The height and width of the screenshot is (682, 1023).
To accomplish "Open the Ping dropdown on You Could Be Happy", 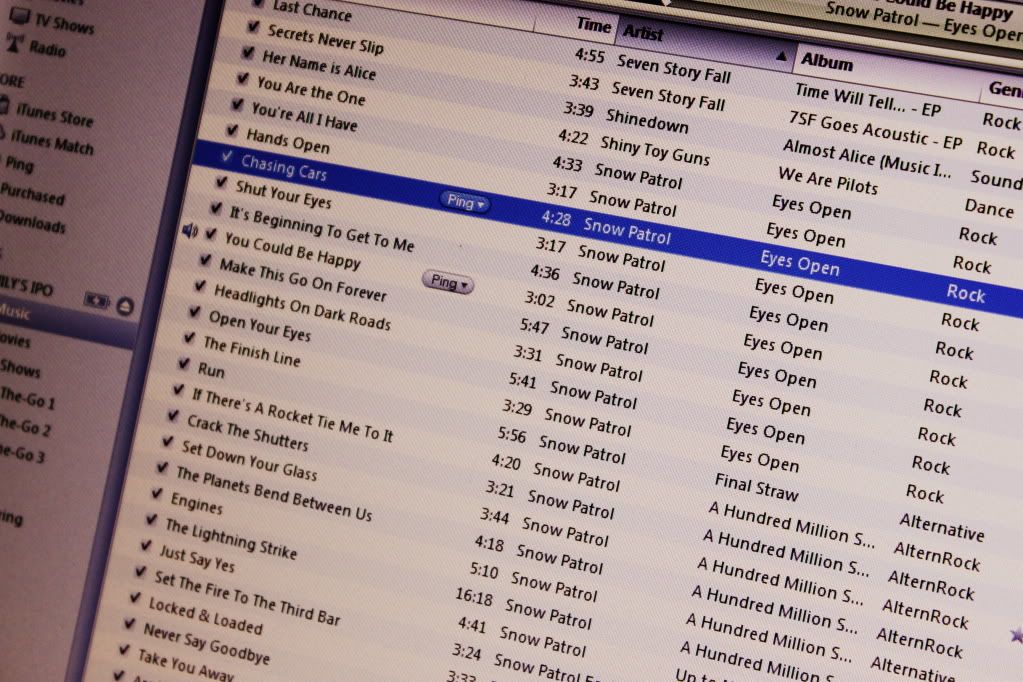I will (448, 283).
